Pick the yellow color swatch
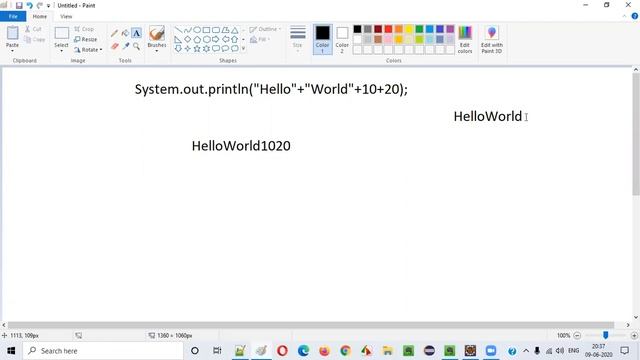Viewport: 640px width, 360px height. pos(409,29)
